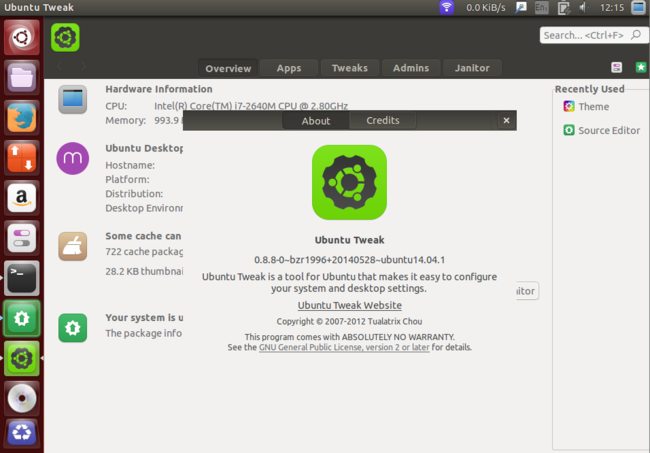Close the About dialog
This screenshot has height=453, width=650.
coord(506,121)
